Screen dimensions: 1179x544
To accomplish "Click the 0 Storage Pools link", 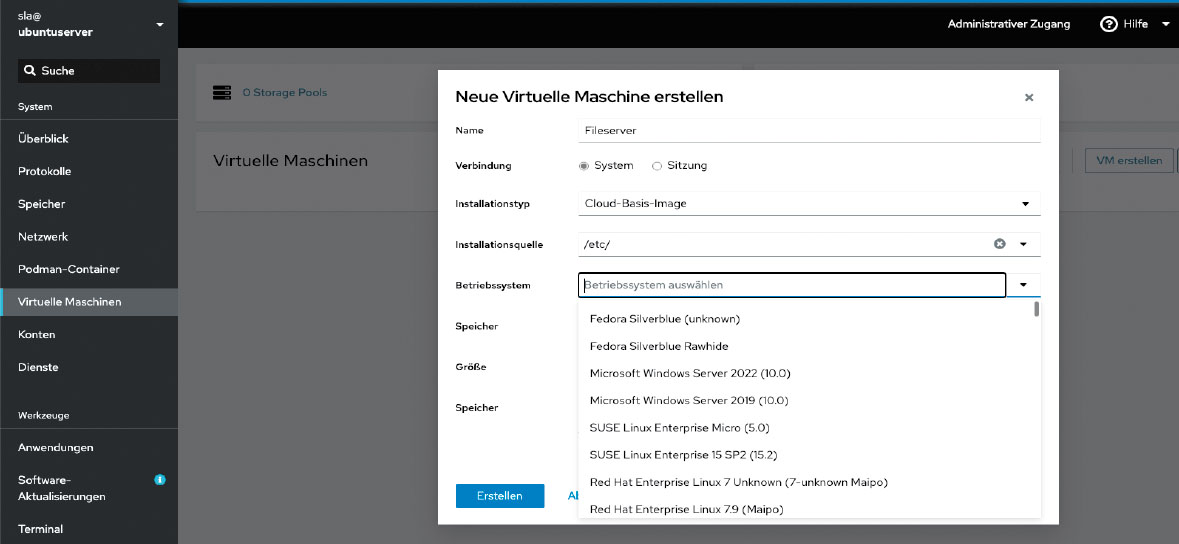I will [x=284, y=93].
